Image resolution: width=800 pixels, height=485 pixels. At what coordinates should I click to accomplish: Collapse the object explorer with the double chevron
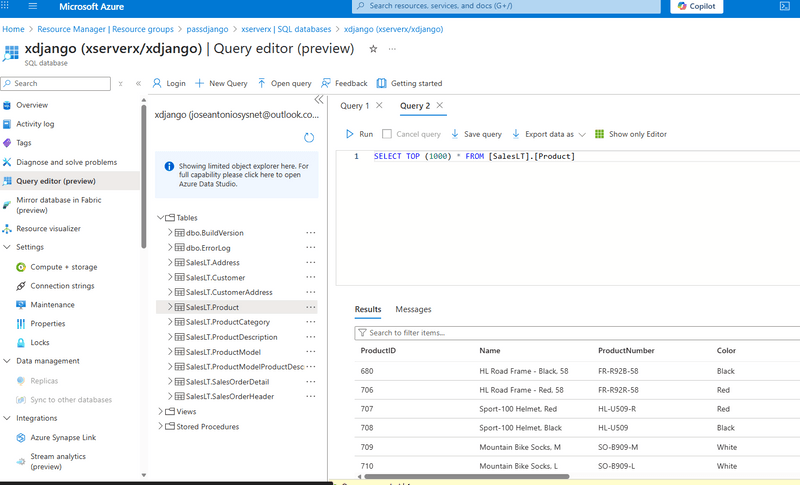coord(319,99)
